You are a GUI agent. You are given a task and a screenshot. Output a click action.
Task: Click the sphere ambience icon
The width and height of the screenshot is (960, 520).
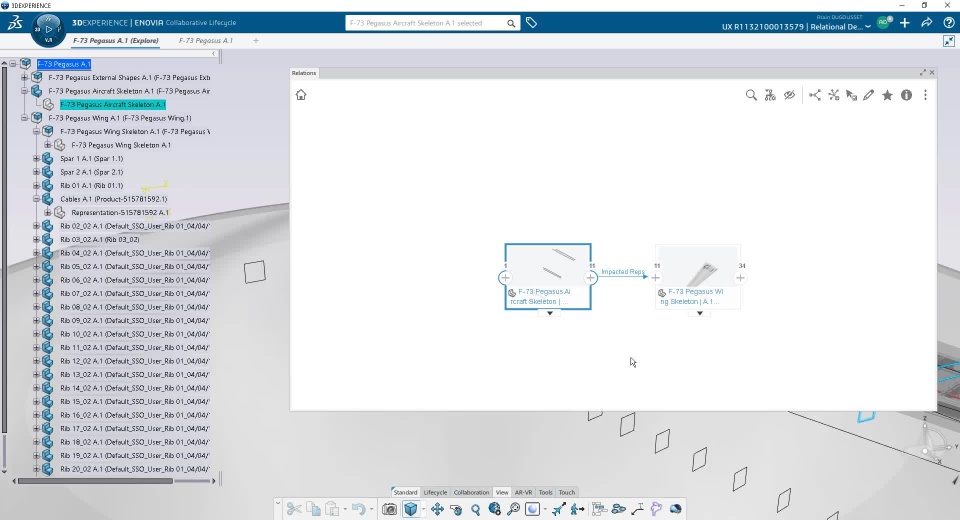pos(532,509)
